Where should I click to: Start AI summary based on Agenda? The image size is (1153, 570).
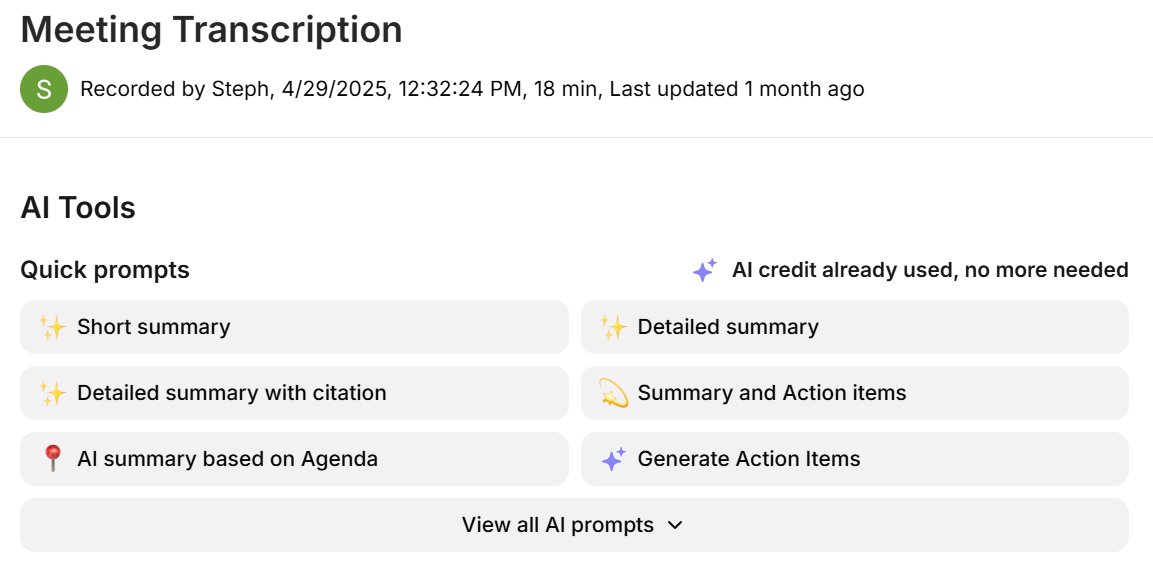(x=294, y=459)
